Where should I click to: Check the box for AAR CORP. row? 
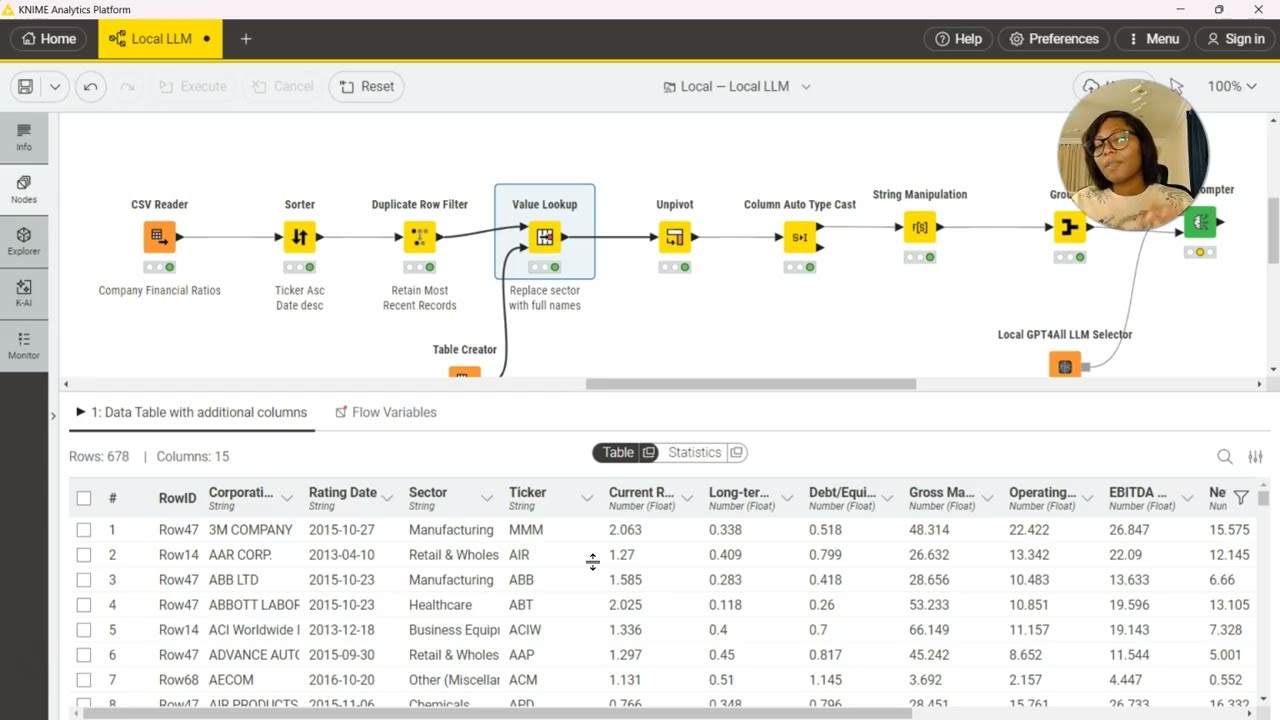click(84, 555)
